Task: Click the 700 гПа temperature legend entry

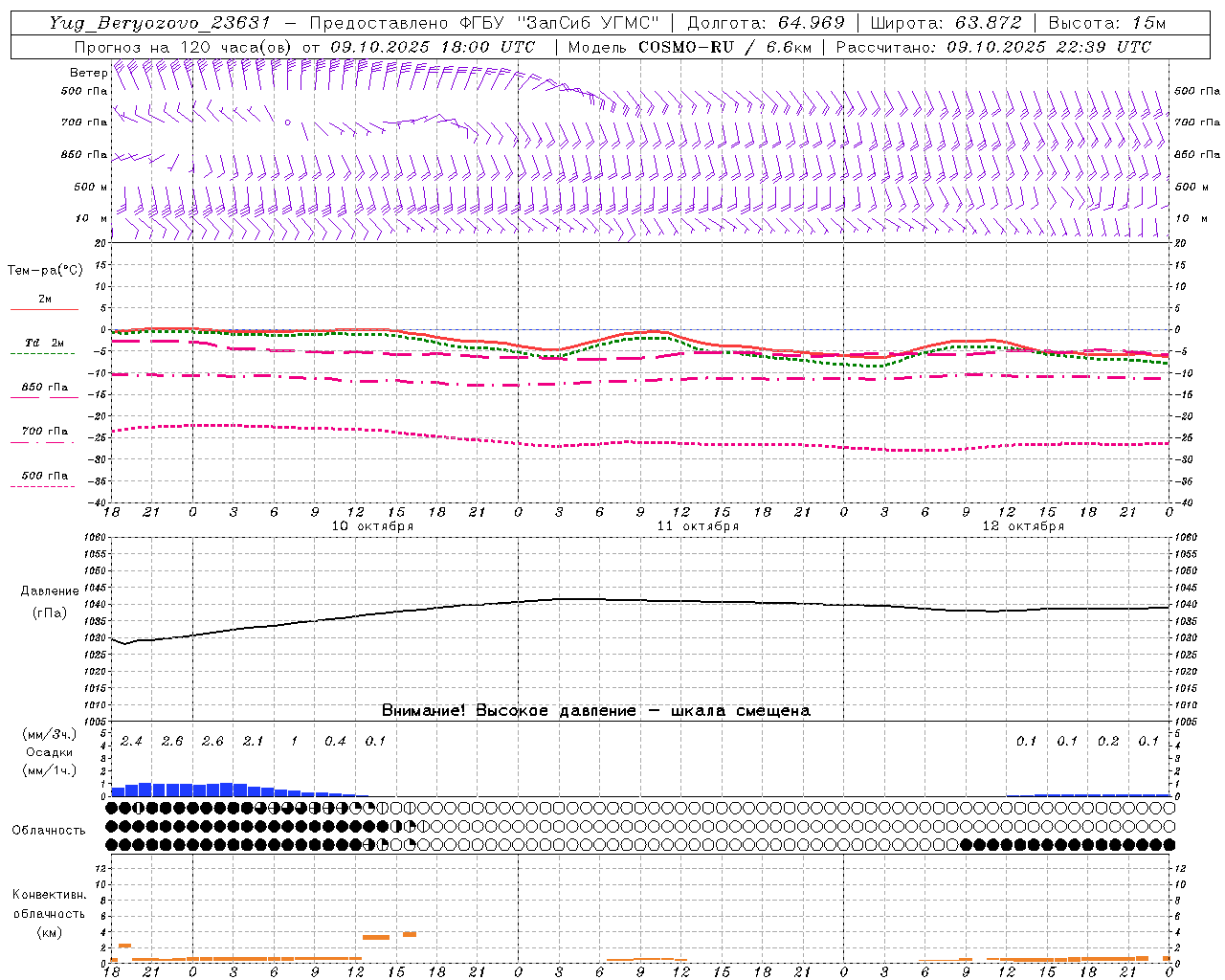Action: 45,432
